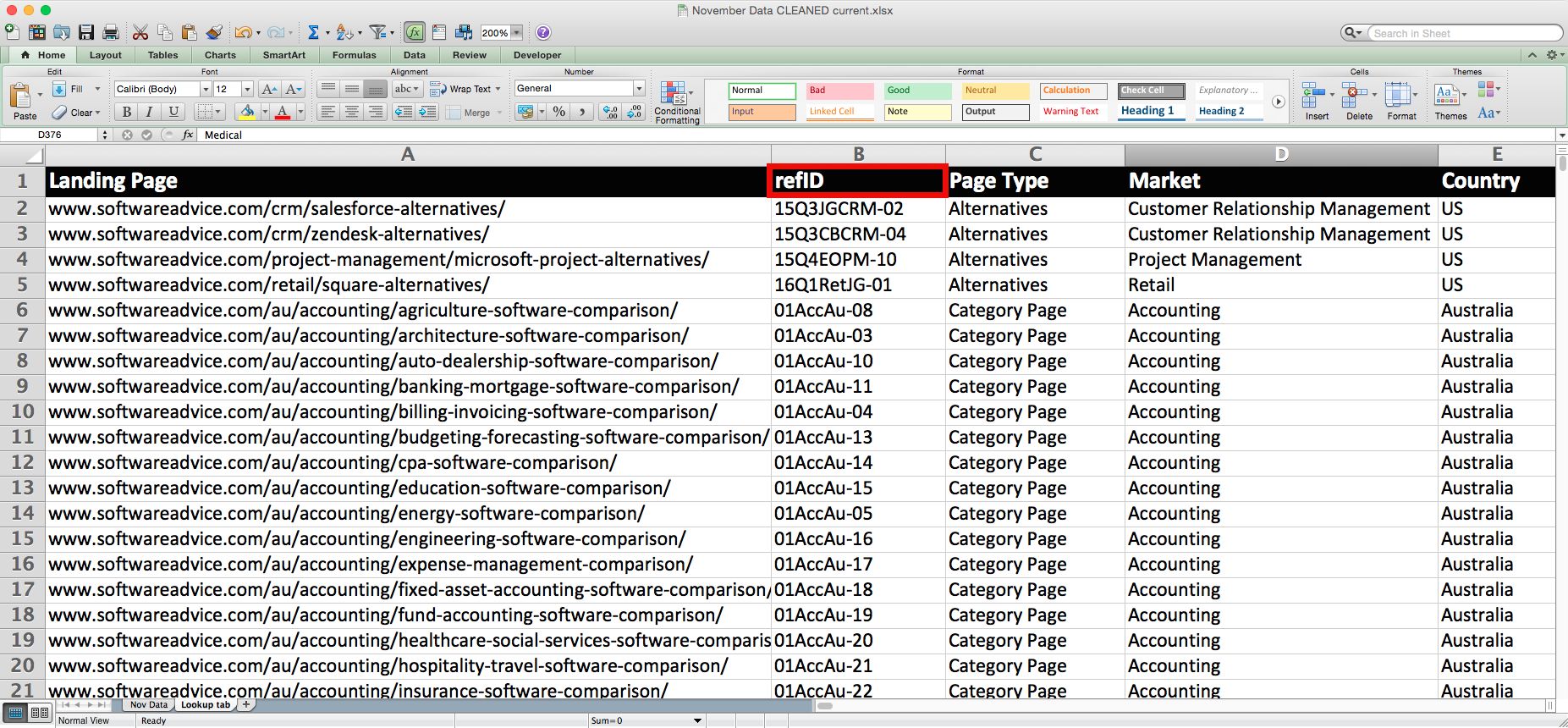Open the Nov Data sheet tab

(x=148, y=704)
